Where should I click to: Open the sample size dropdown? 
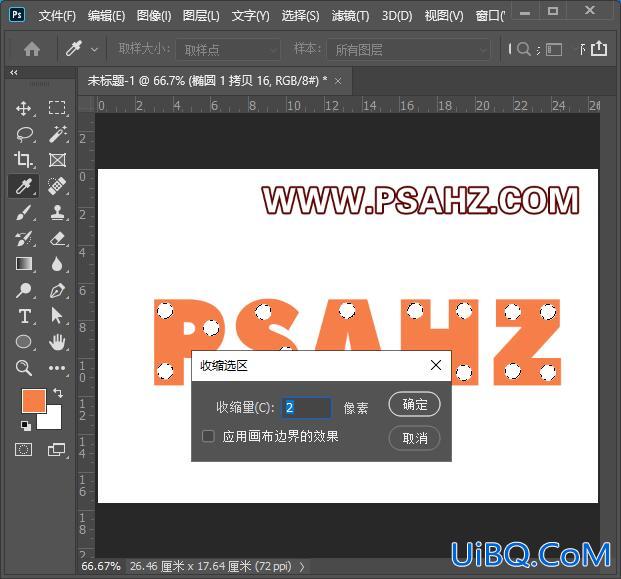(x=228, y=50)
